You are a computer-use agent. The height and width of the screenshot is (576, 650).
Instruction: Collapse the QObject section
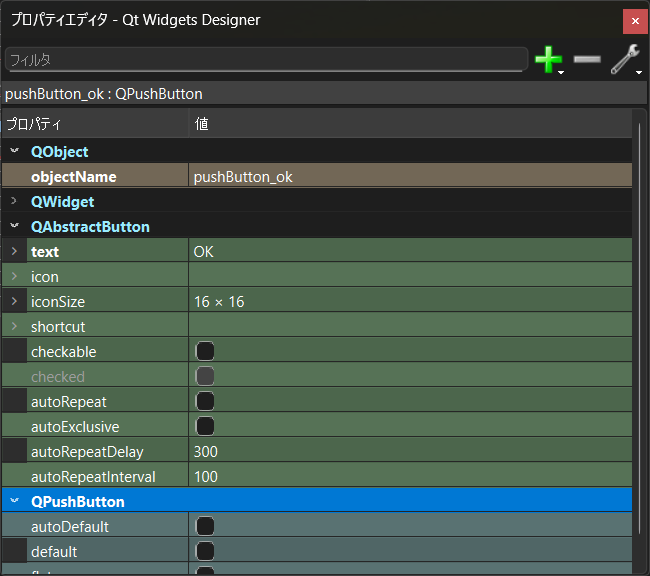point(14,152)
